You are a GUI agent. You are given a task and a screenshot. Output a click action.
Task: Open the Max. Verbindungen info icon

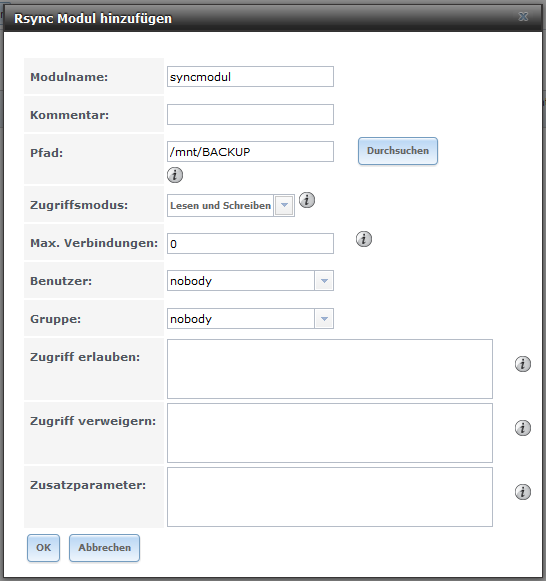[364, 239]
